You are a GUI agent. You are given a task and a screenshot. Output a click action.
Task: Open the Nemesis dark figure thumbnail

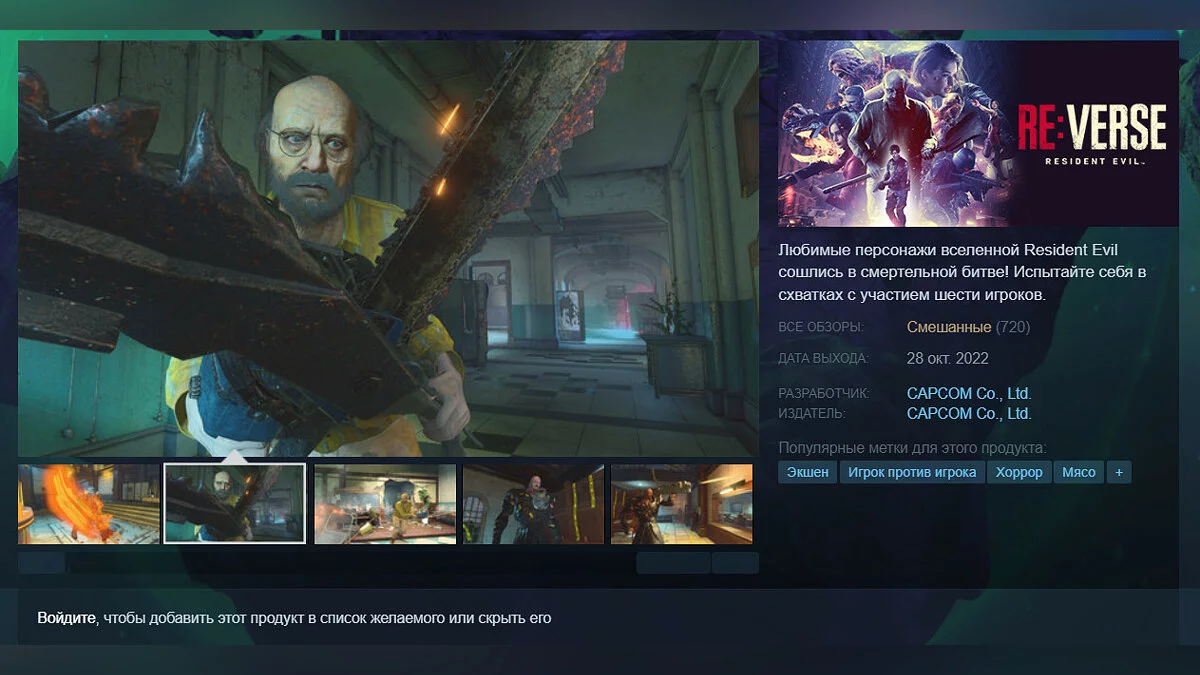point(533,504)
